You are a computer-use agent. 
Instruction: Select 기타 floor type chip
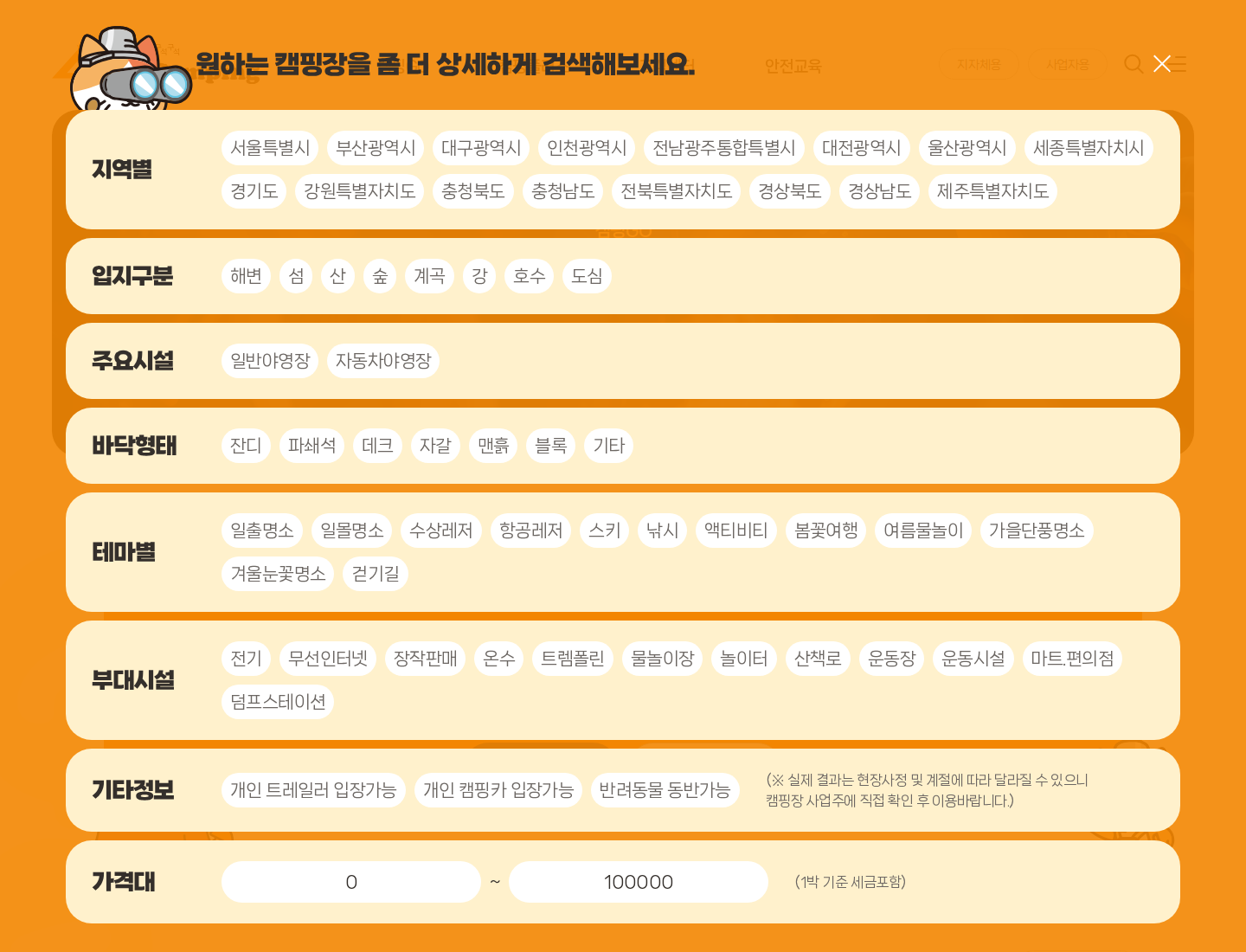coord(609,446)
